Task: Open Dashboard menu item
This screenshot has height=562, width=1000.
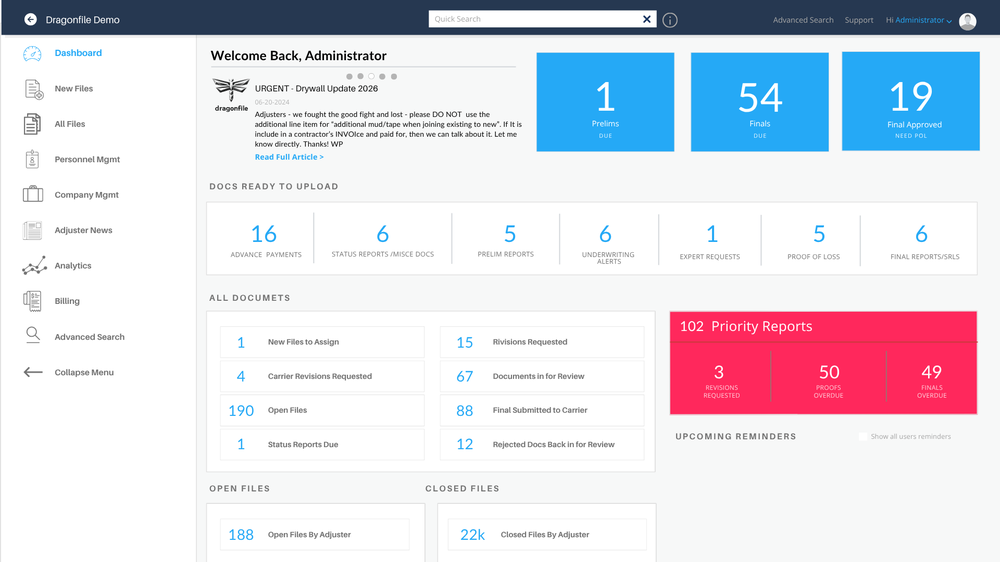Action: (78, 53)
